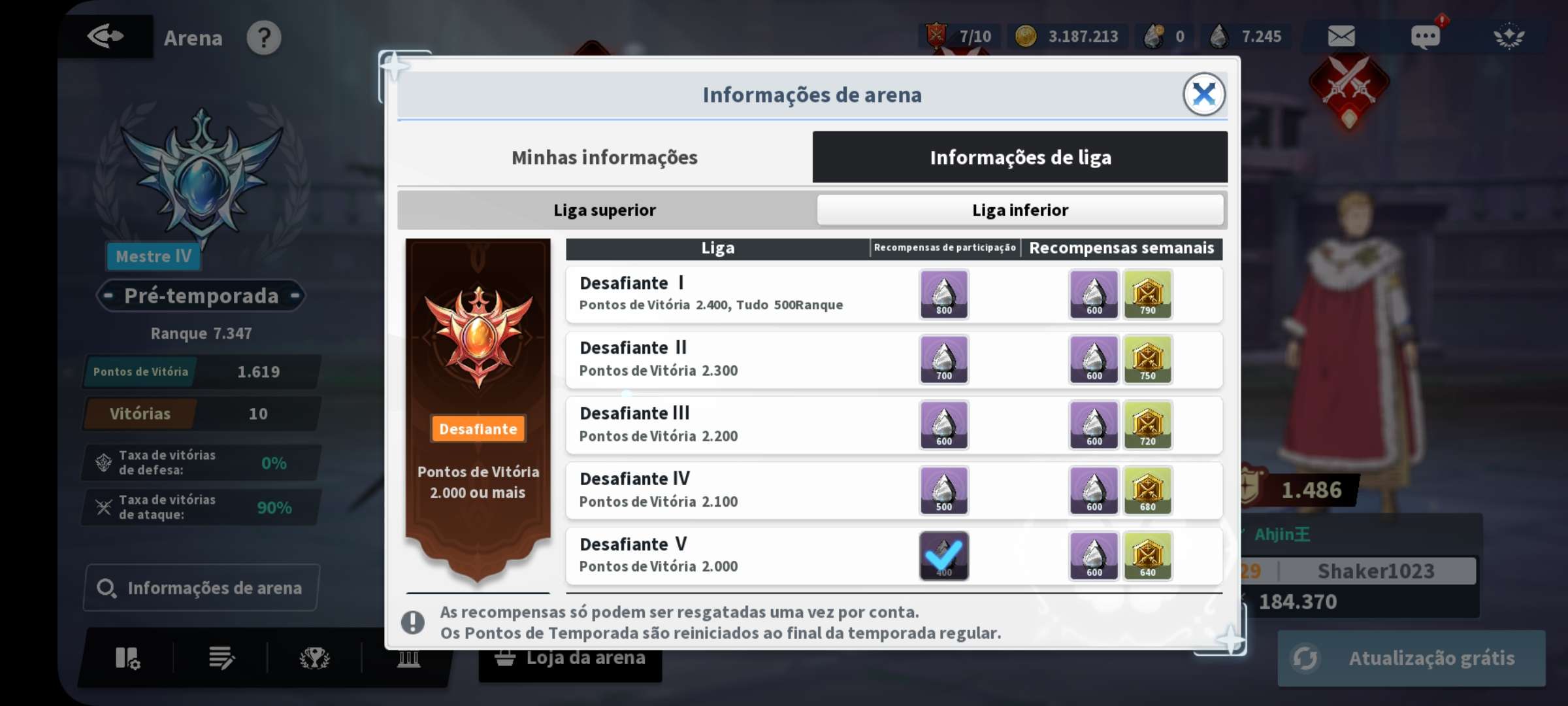Viewport: 1568px width, 706px height.
Task: Click Desafiante I 800 participation reward
Action: [x=943, y=294]
